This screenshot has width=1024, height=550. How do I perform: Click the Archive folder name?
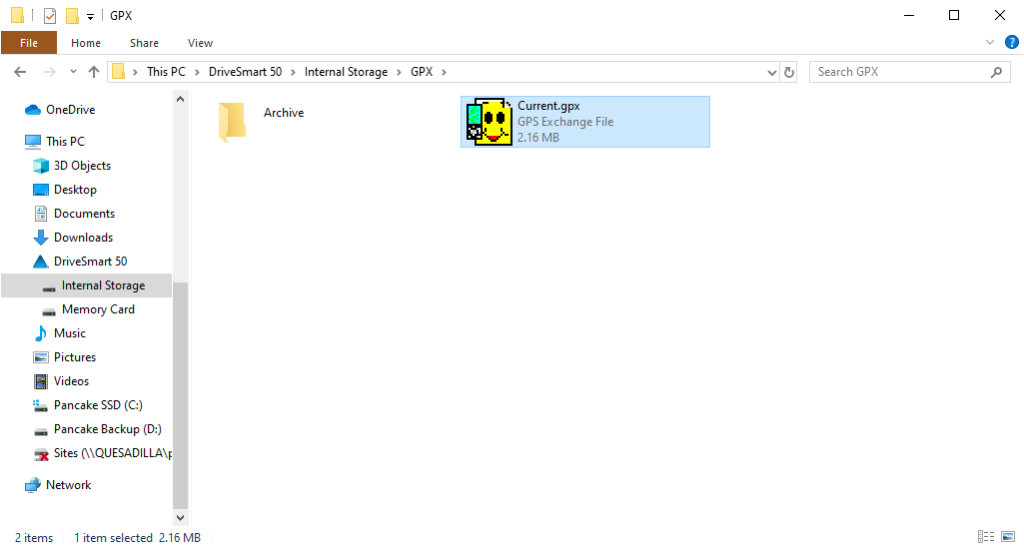click(283, 113)
